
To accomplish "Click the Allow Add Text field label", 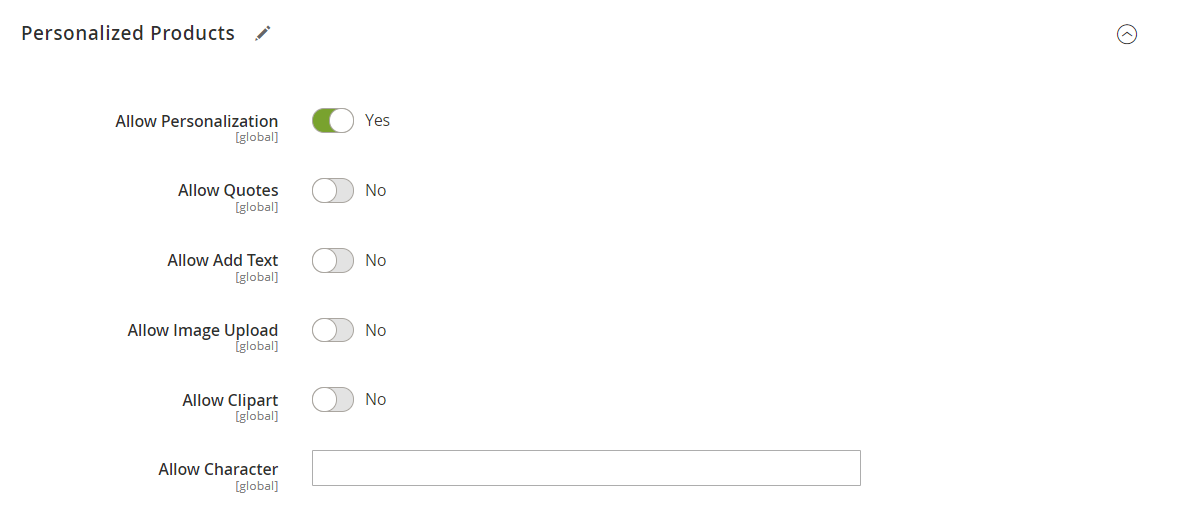I will point(223,260).
